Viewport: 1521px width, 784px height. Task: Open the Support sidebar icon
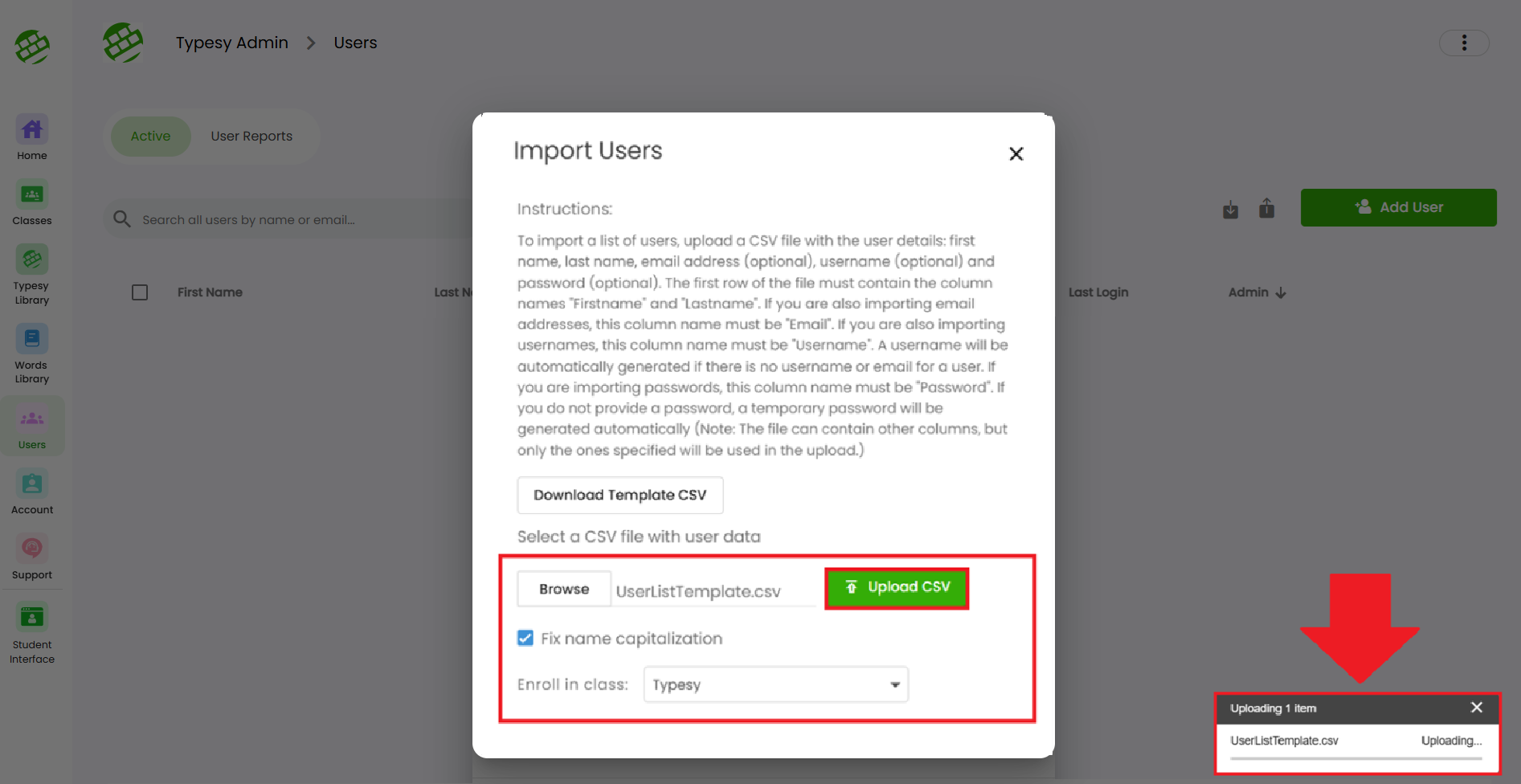[x=32, y=549]
